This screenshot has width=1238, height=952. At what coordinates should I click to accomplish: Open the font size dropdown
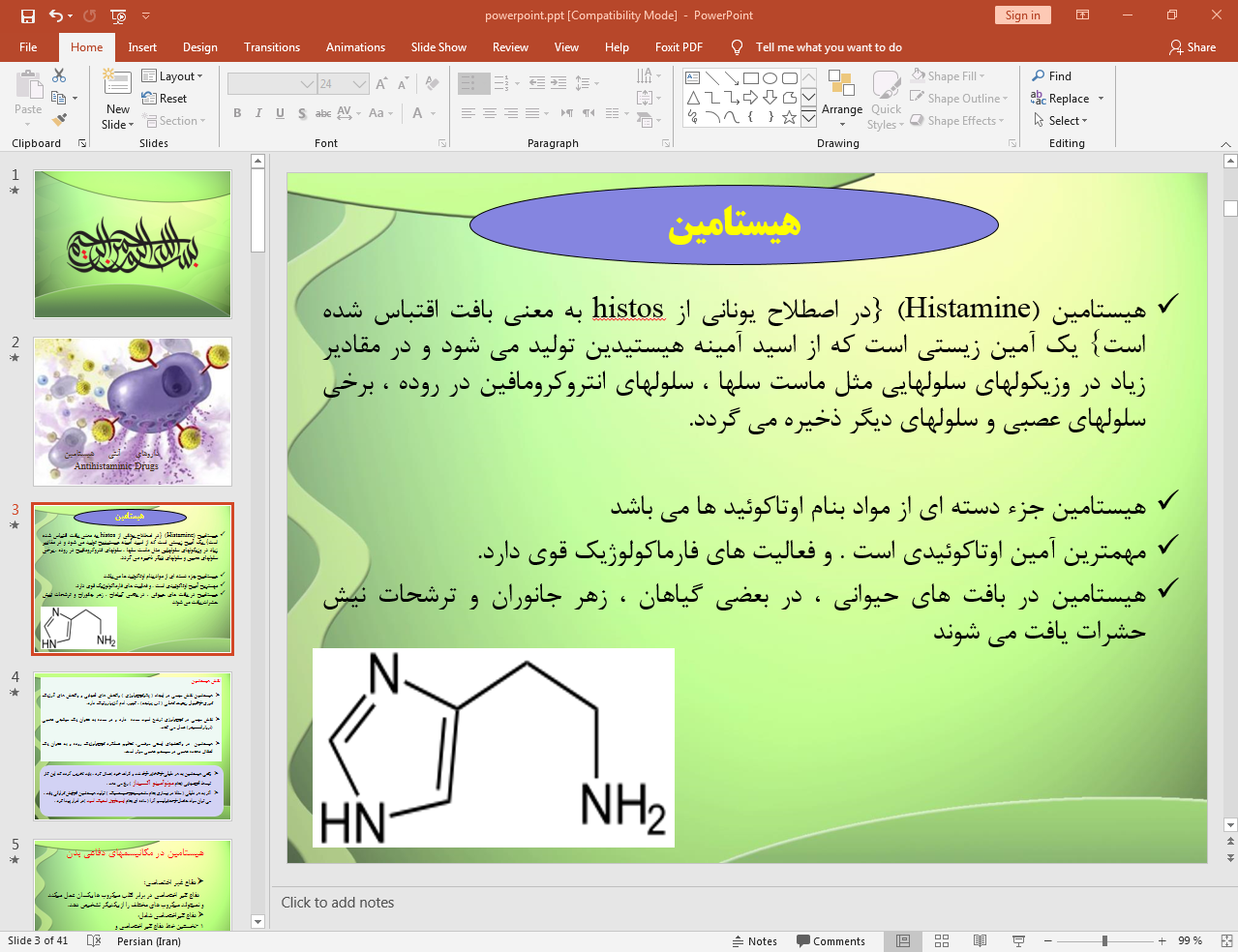[359, 84]
